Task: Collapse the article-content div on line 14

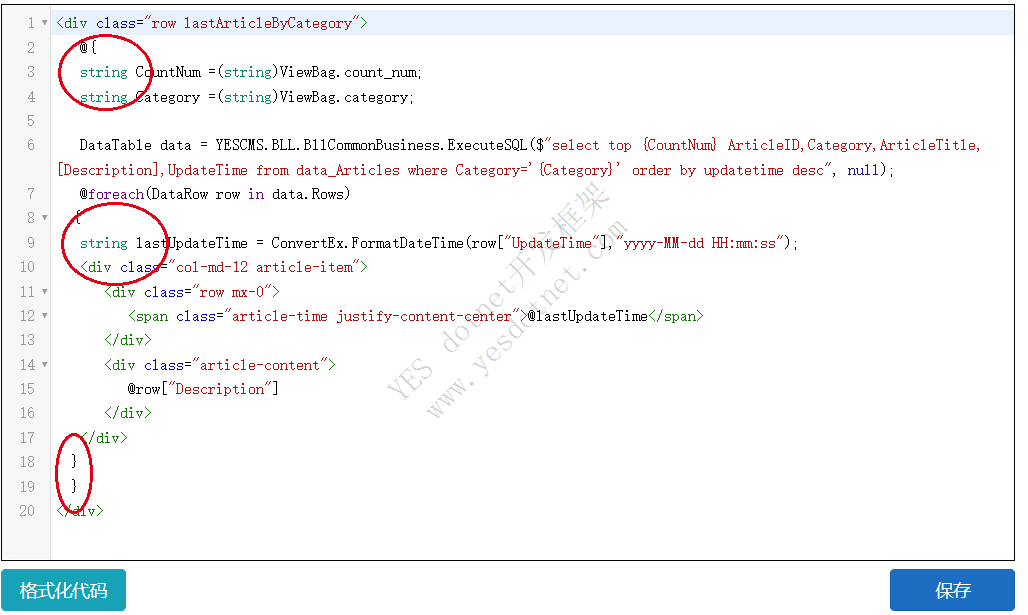Action: [44, 365]
